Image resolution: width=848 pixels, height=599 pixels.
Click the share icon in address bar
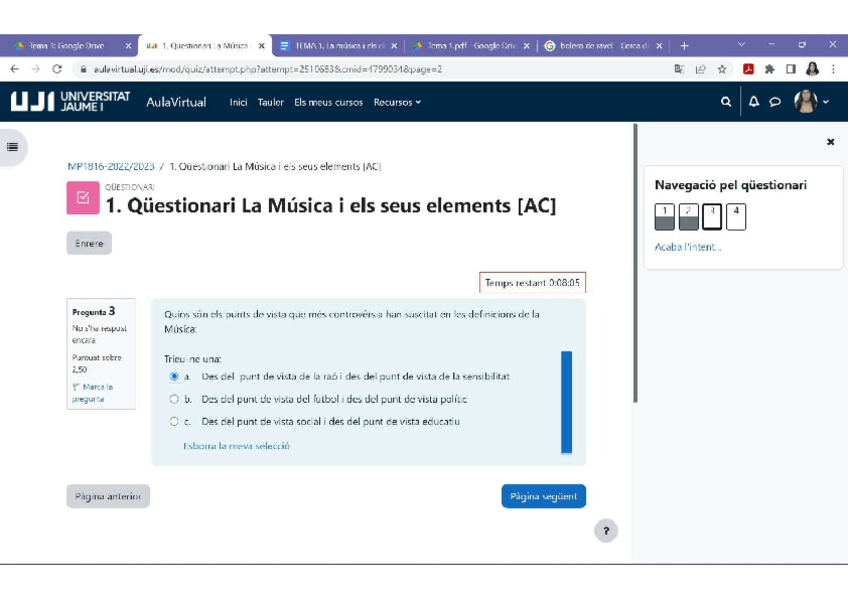(700, 69)
